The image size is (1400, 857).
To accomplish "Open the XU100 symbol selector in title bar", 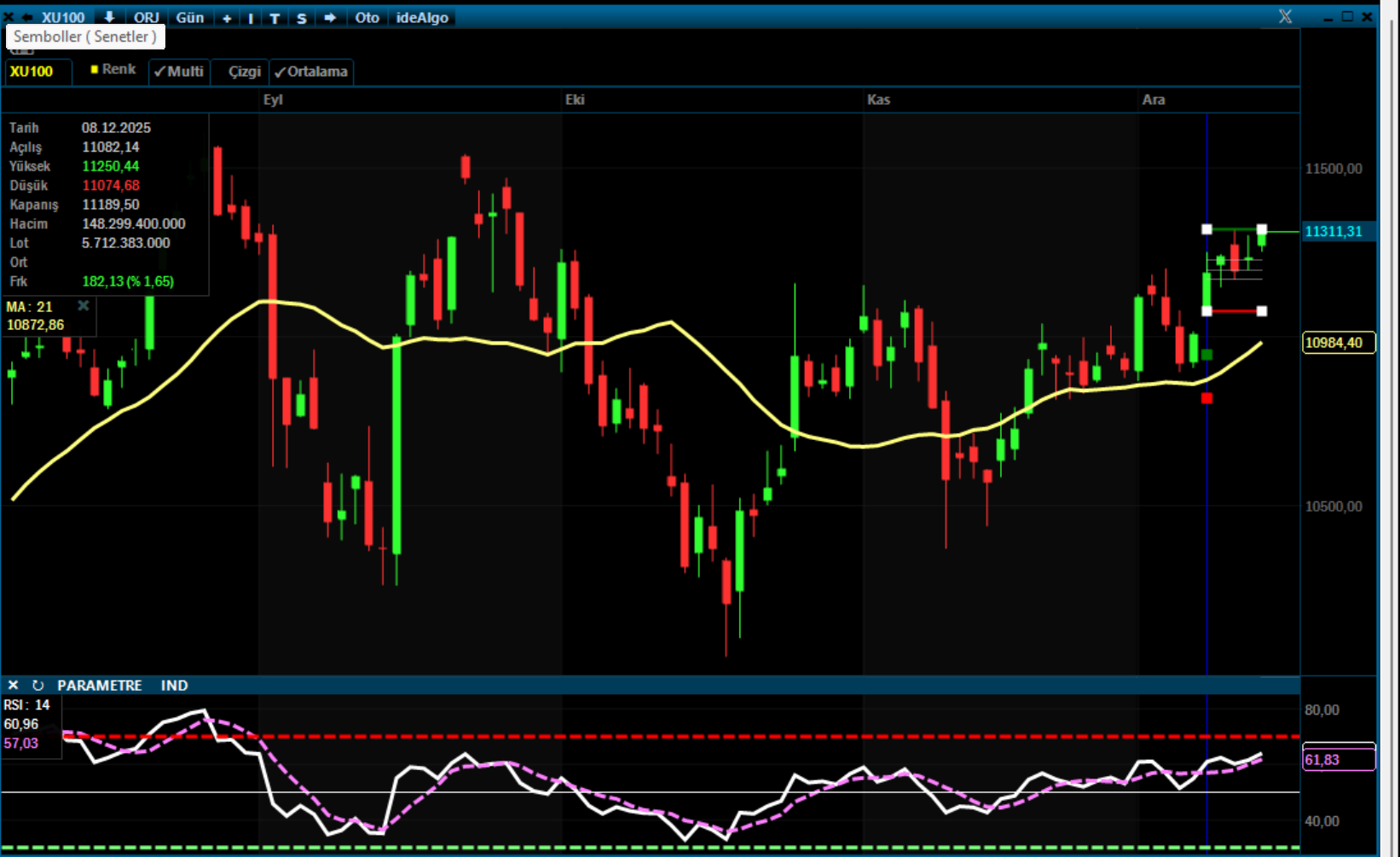I will pyautogui.click(x=63, y=18).
